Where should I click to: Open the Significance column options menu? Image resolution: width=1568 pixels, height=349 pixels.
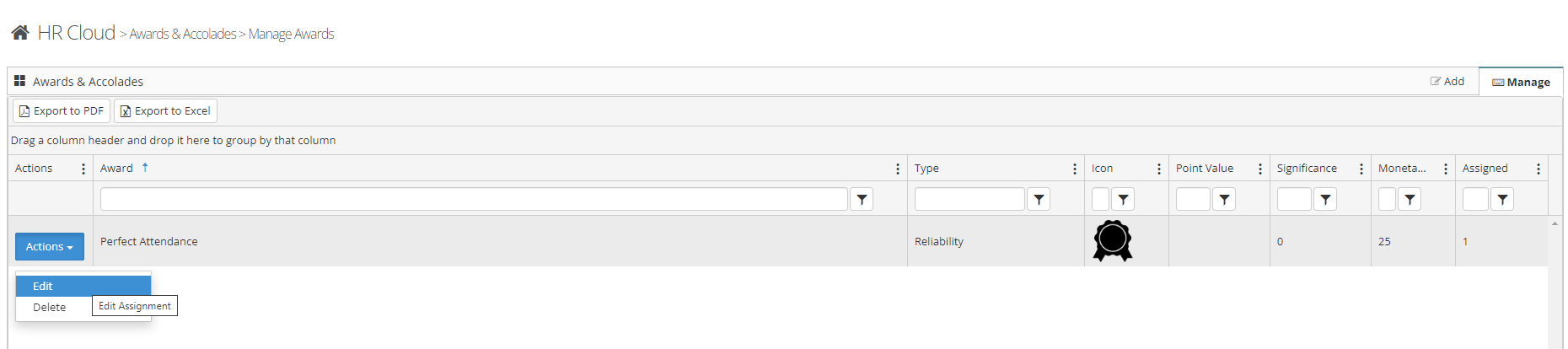point(1361,169)
